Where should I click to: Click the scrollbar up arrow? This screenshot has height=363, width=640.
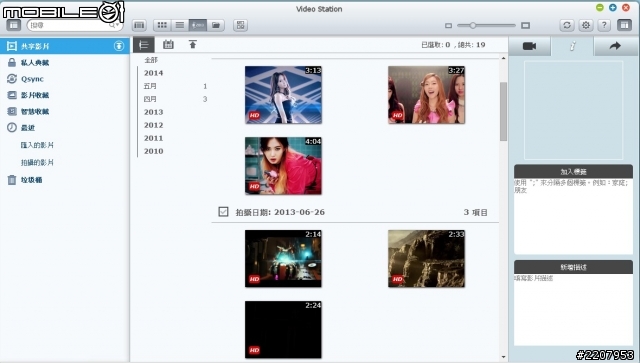(503, 58)
